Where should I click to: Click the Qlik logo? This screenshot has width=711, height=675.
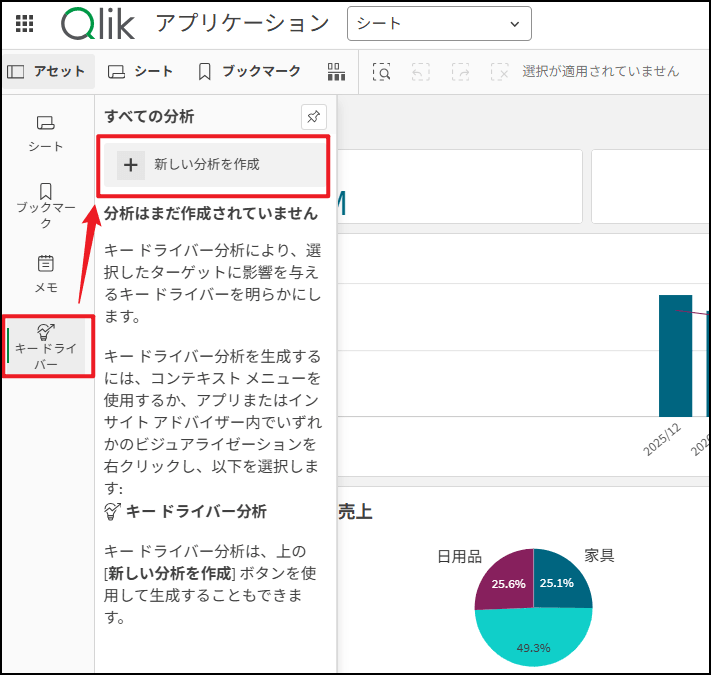point(101,23)
